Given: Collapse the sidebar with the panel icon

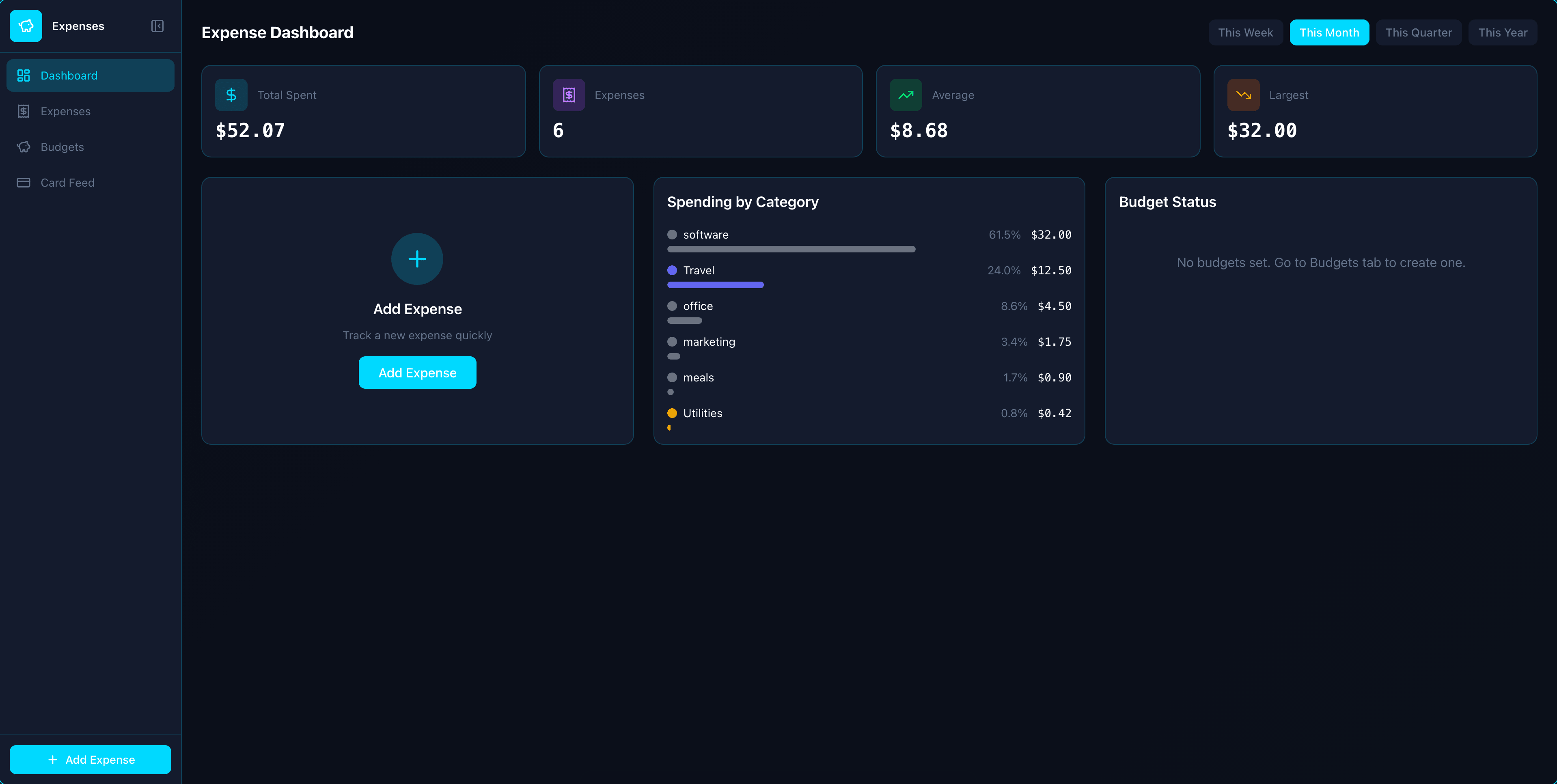Looking at the screenshot, I should pyautogui.click(x=157, y=26).
